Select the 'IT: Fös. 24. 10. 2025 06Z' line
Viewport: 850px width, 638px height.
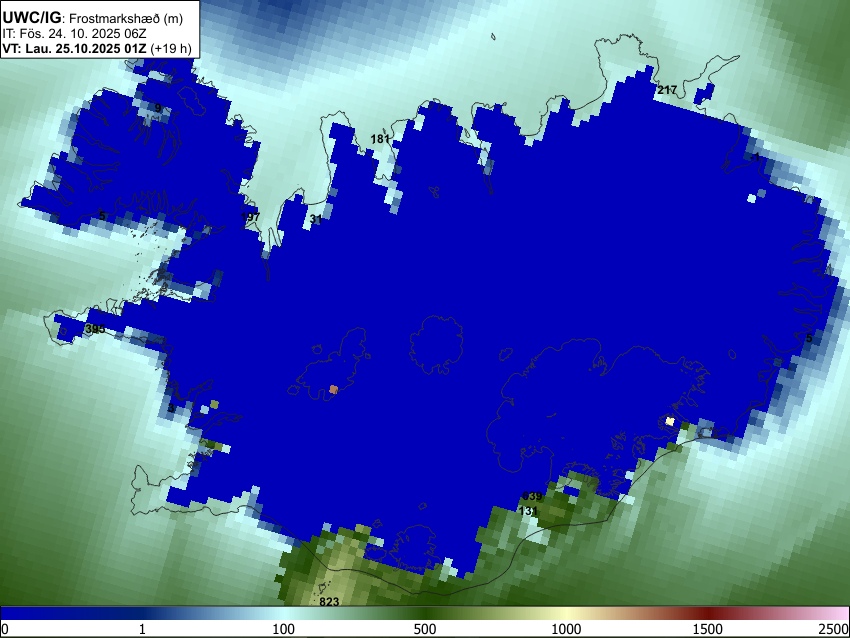[x=74, y=34]
